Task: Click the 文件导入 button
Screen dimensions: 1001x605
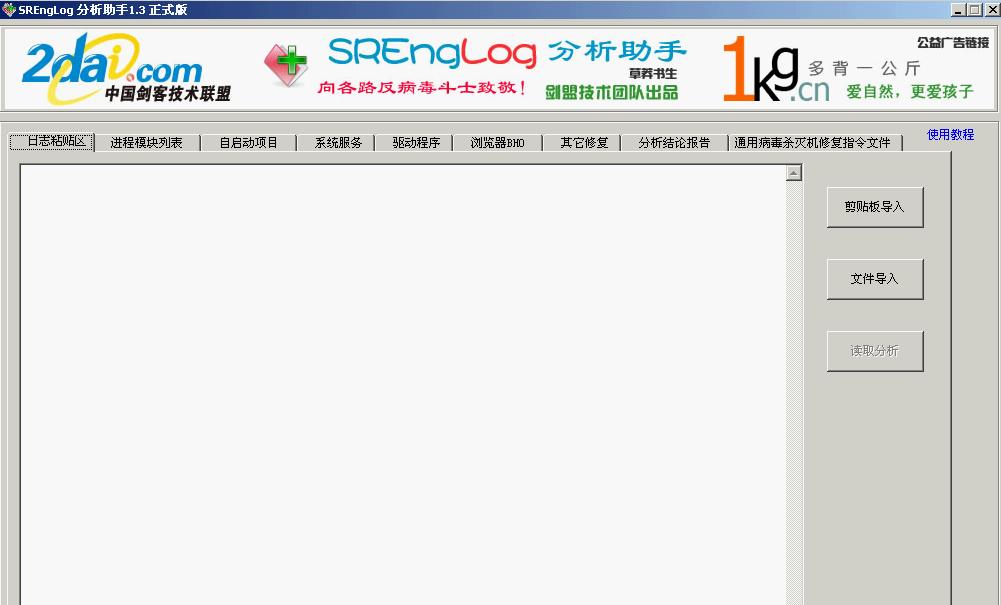Action: [x=875, y=279]
